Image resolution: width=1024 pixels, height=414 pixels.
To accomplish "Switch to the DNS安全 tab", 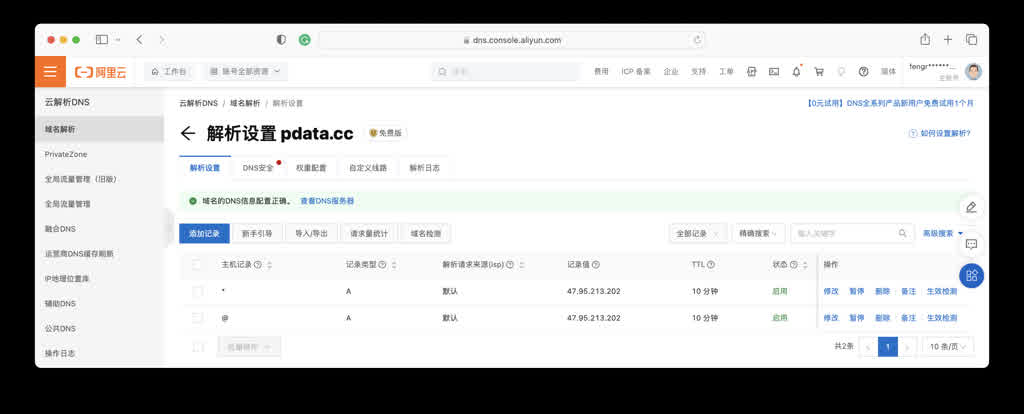I will point(258,168).
